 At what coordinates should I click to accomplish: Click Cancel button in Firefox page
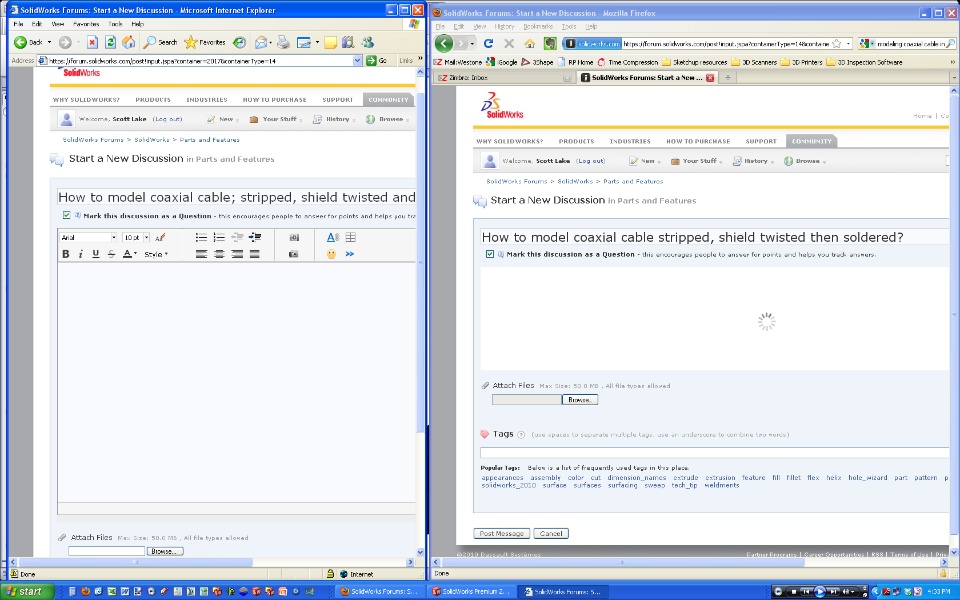[551, 533]
